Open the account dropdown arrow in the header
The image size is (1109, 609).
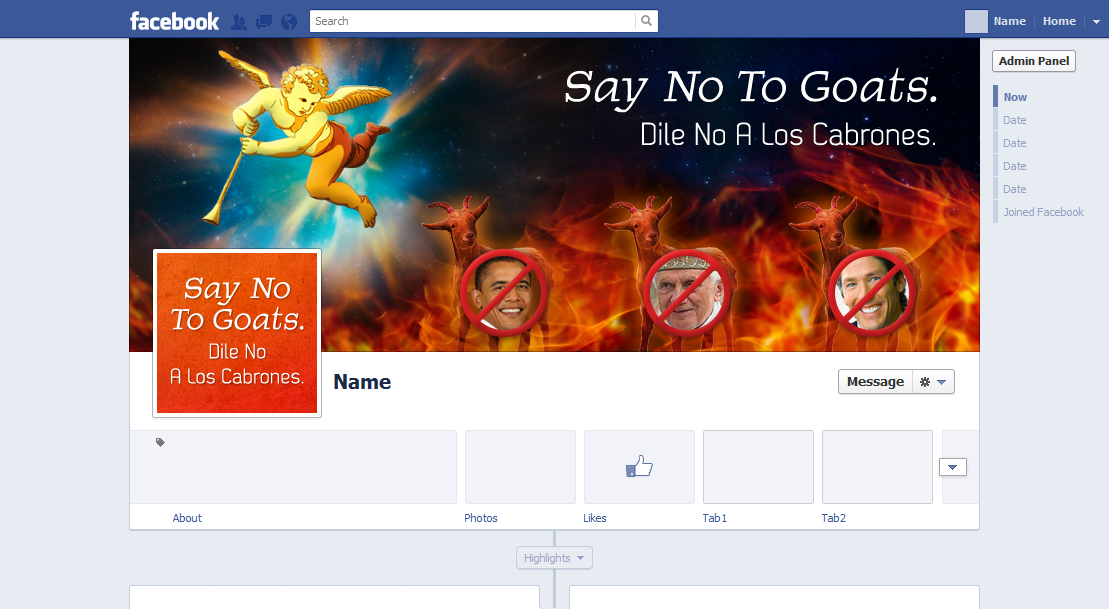click(1096, 22)
